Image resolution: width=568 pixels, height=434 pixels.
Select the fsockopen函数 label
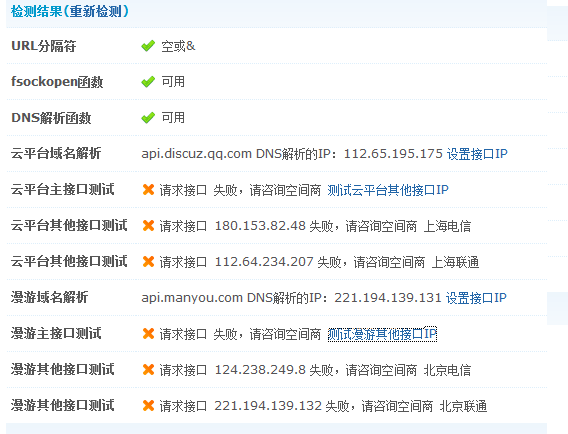(x=57, y=82)
